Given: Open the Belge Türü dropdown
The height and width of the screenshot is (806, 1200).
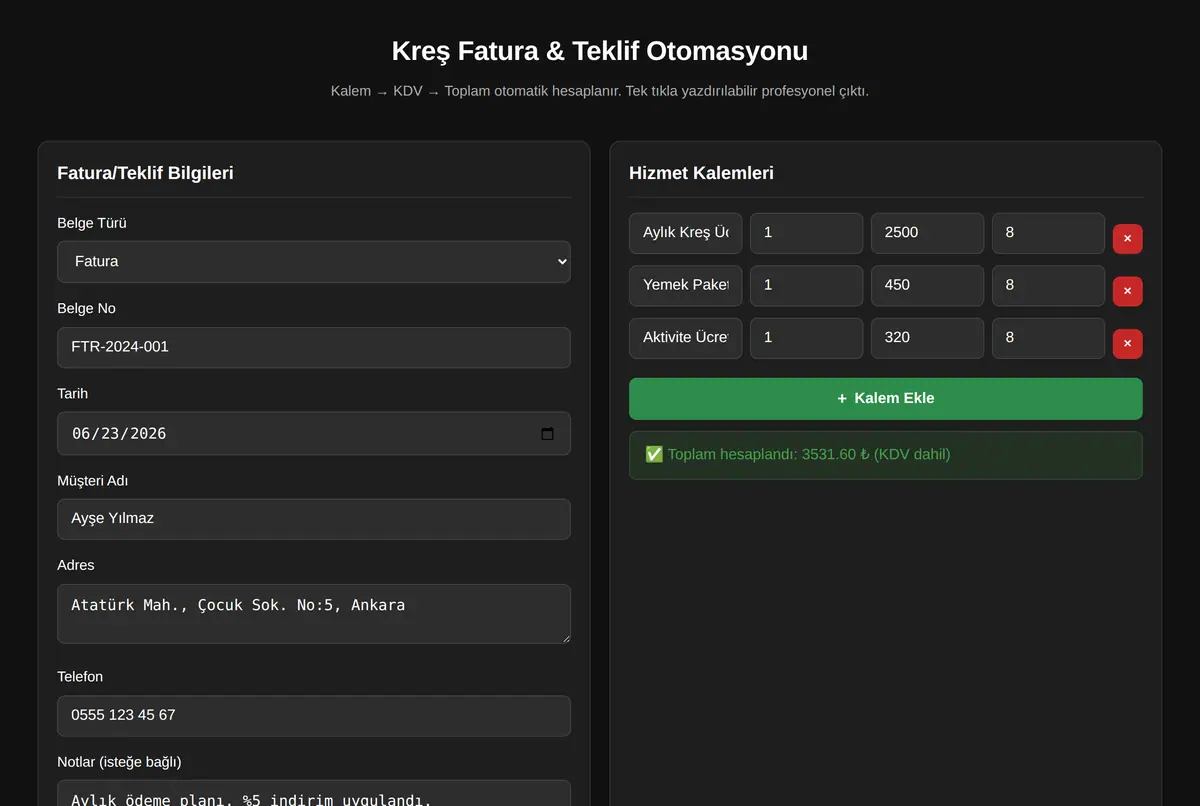Looking at the screenshot, I should coord(314,261).
